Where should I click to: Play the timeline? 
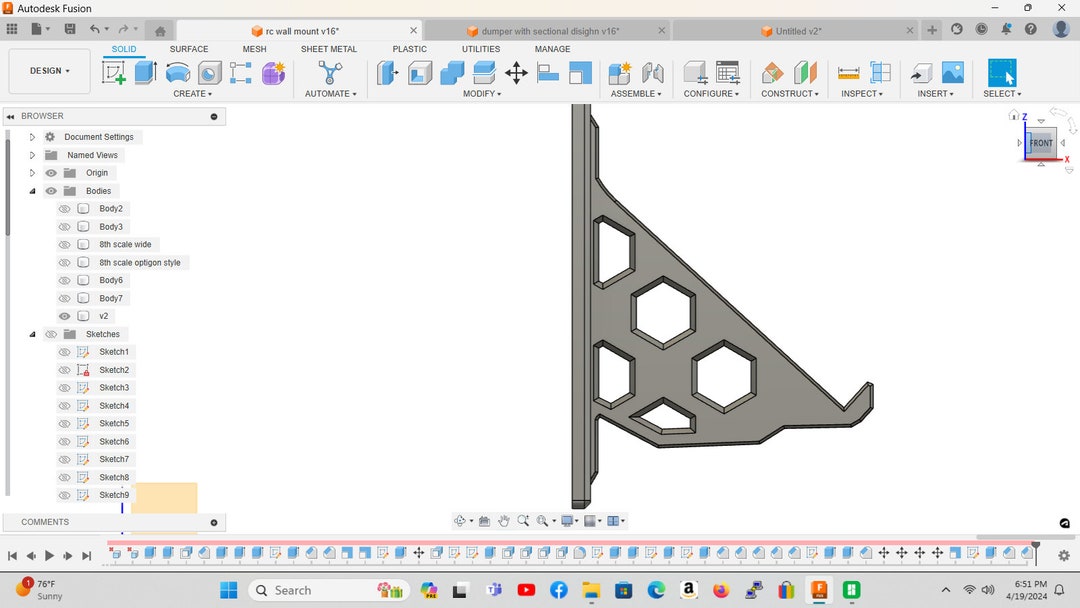click(x=50, y=555)
